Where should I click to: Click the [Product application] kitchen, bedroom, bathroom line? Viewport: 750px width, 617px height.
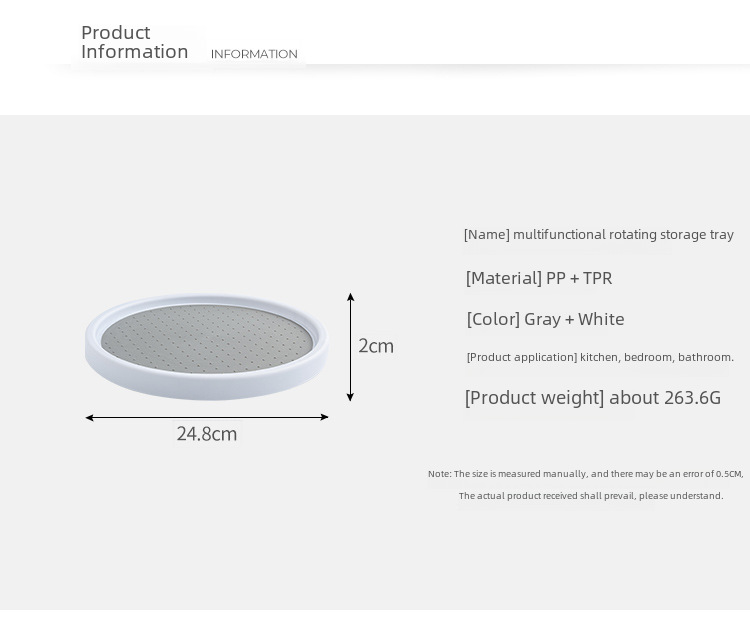600,357
